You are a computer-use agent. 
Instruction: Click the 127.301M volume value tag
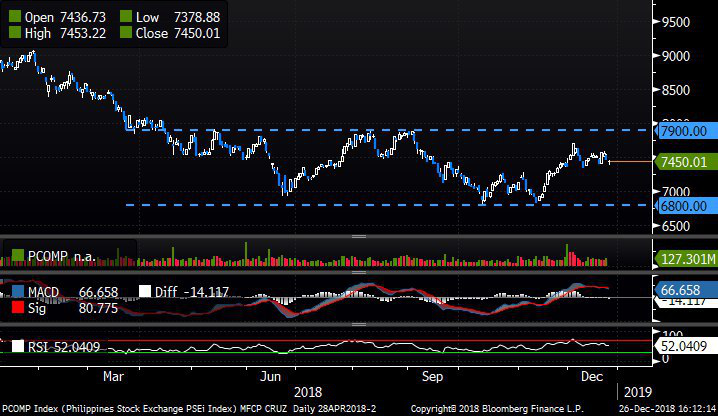coord(684,257)
